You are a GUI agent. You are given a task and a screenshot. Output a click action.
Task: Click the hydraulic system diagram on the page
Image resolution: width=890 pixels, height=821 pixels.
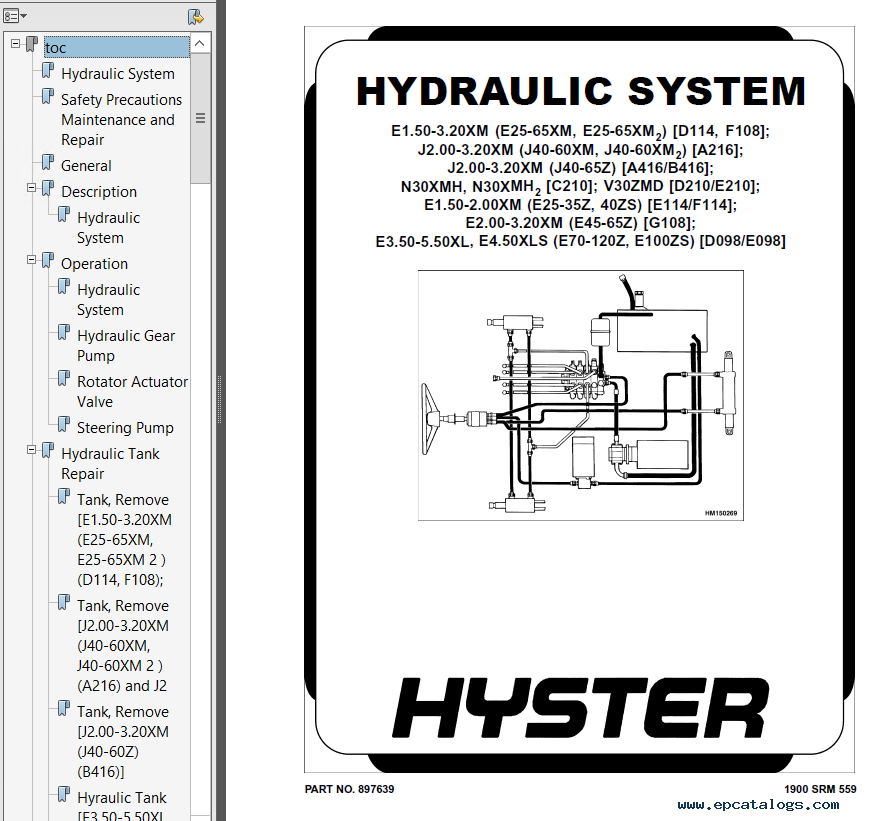(x=581, y=395)
